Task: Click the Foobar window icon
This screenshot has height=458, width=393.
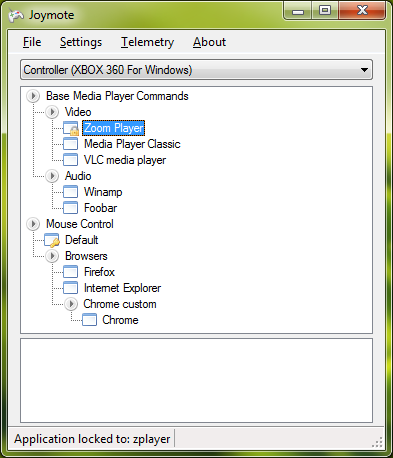Action: [70, 208]
